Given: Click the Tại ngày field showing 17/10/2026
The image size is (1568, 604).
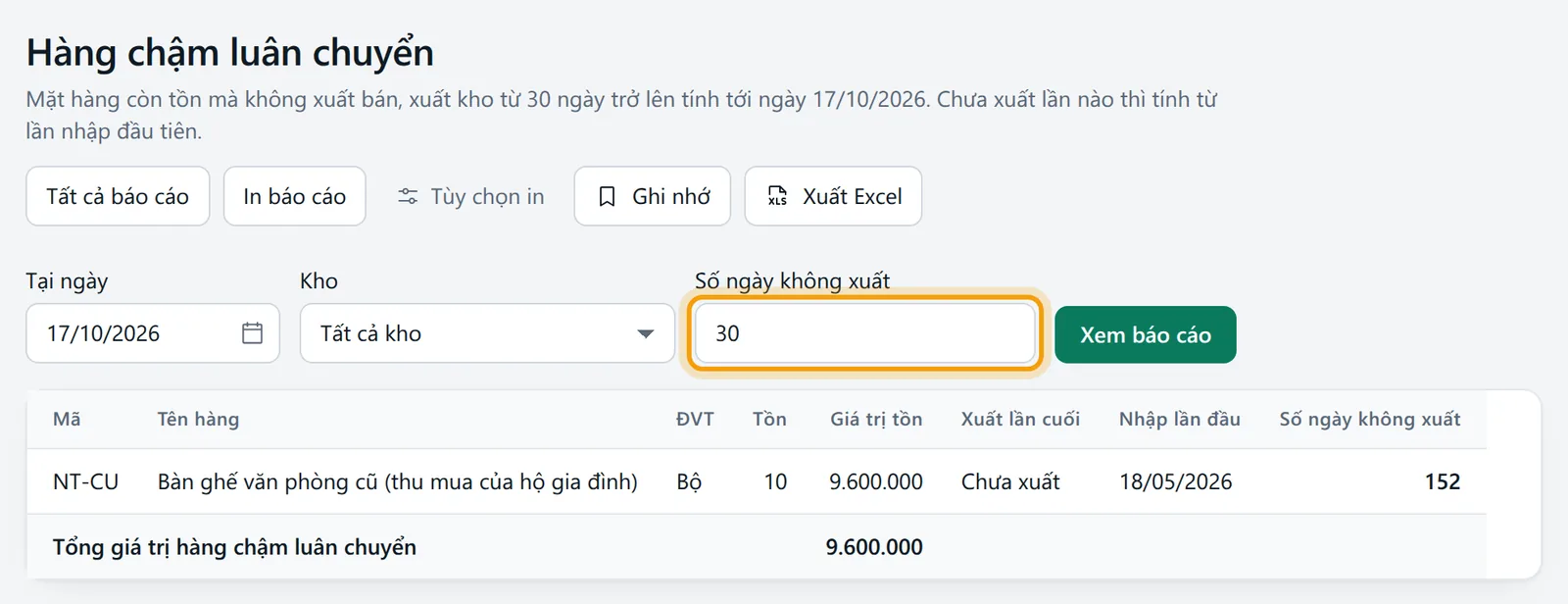Looking at the screenshot, I should [x=153, y=333].
